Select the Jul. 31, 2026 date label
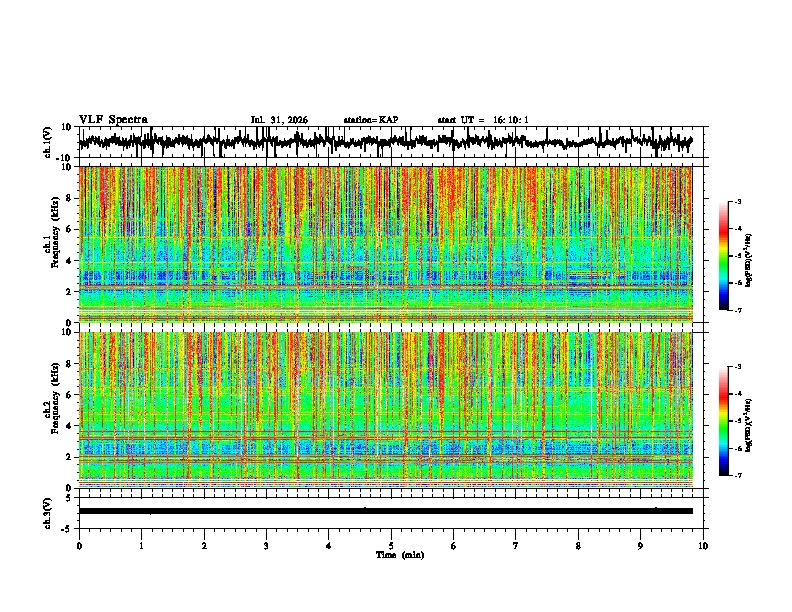The width and height of the screenshot is (792, 612). coord(279,120)
